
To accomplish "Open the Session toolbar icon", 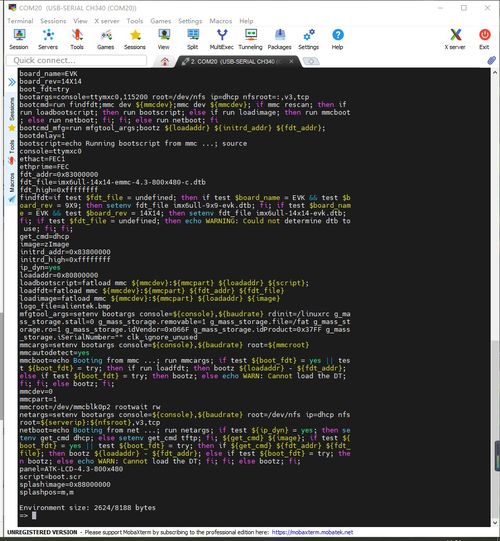I will 19,39.
